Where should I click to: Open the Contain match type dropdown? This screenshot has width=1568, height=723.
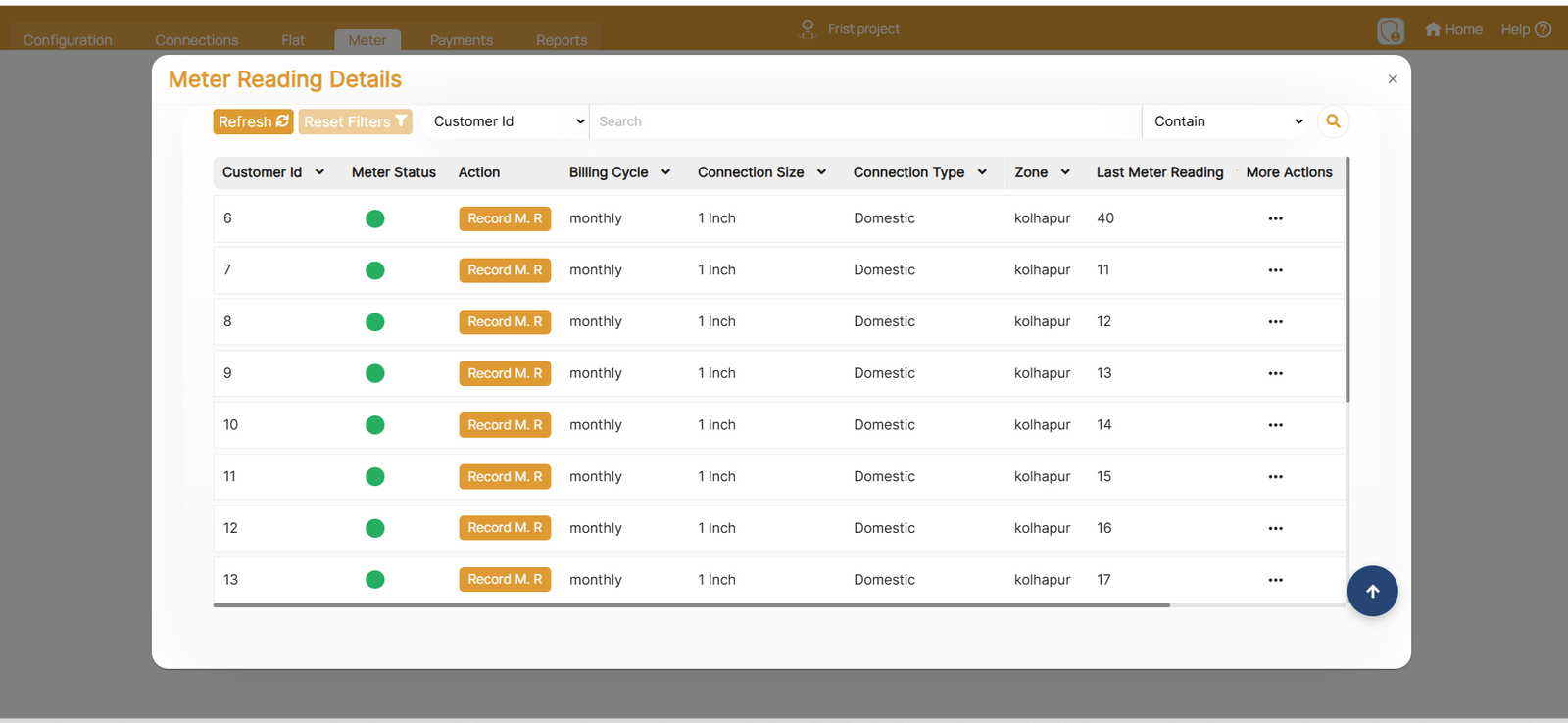[1228, 121]
